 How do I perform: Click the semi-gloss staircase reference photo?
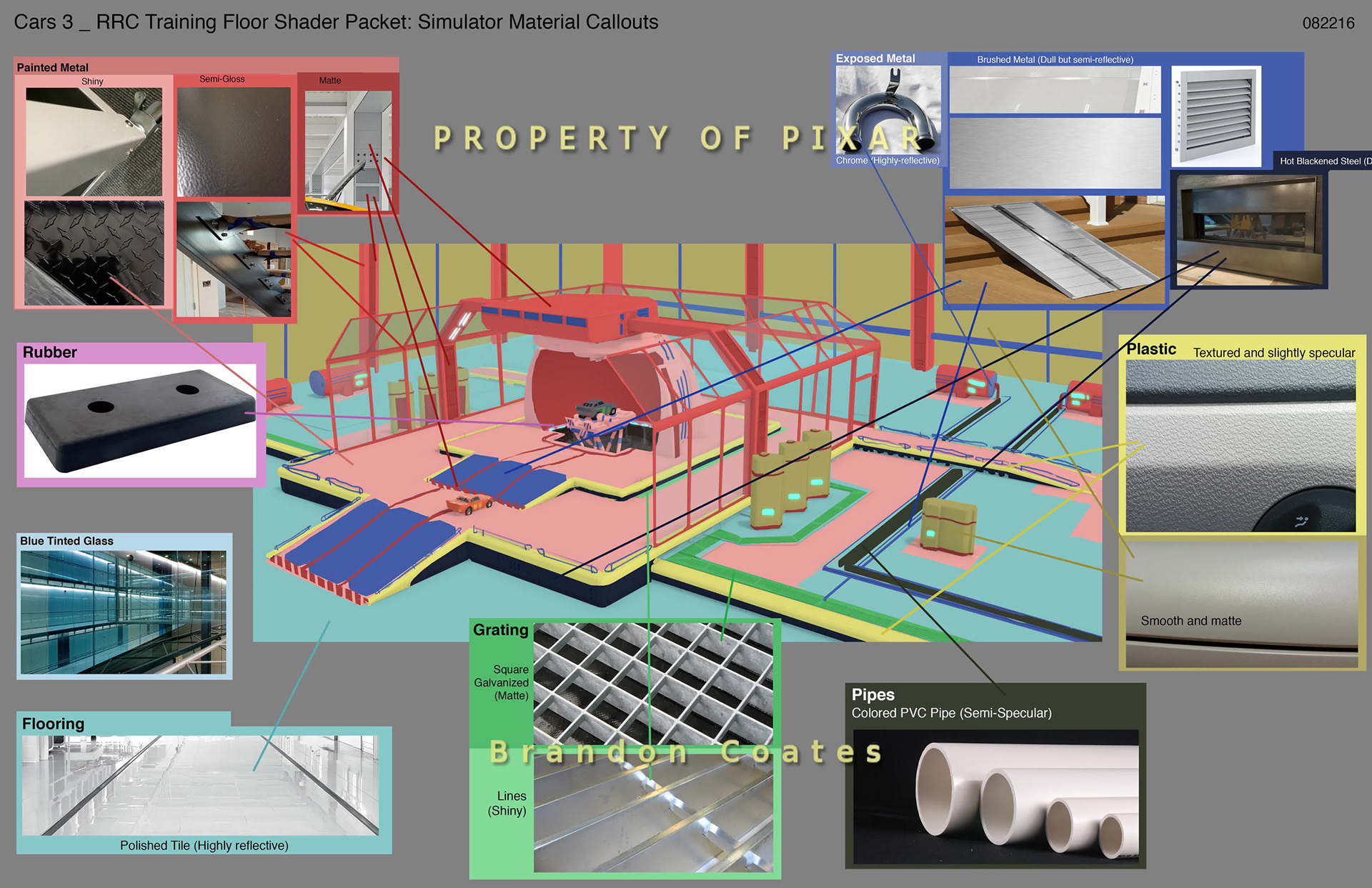click(x=234, y=259)
